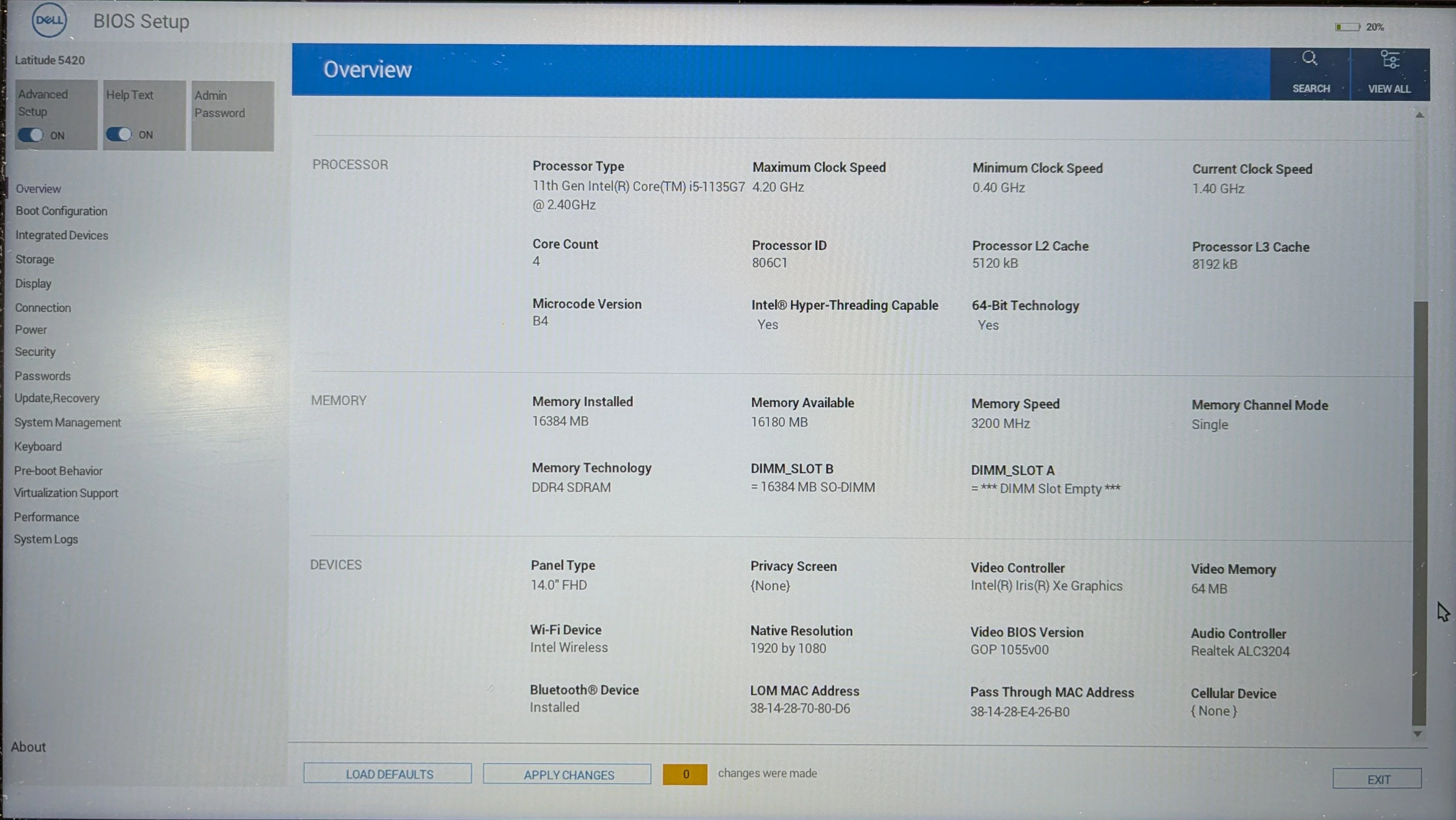This screenshot has width=1456, height=820.
Task: Click the scroll up arrow
Action: coord(1419,115)
